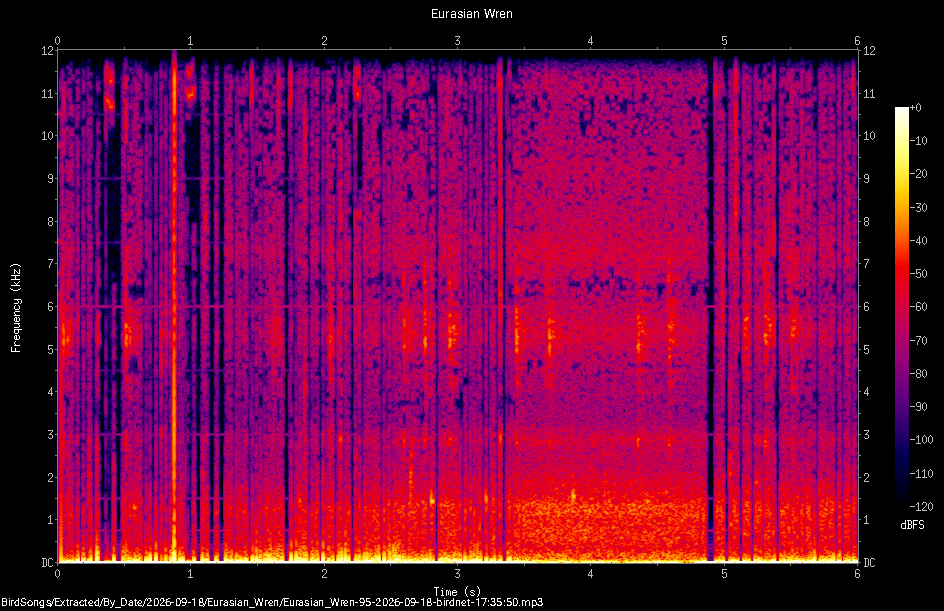
Task: Click the '-120' color scale value
Action: [x=922, y=507]
